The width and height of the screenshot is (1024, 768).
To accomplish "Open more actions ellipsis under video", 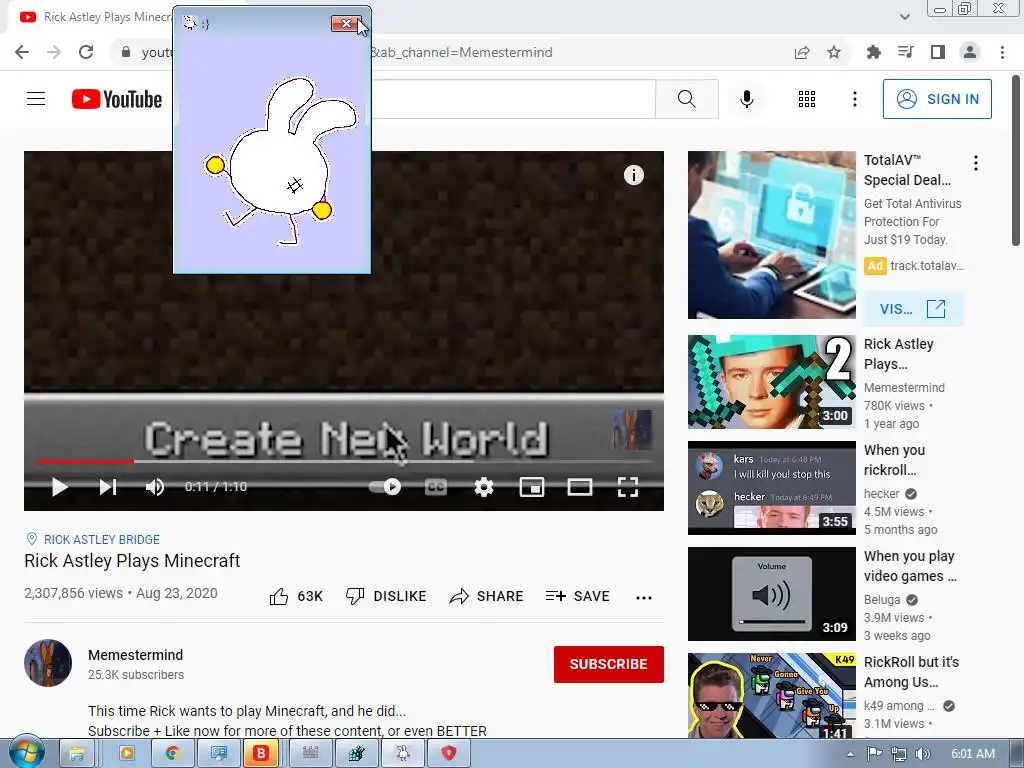I will point(644,597).
